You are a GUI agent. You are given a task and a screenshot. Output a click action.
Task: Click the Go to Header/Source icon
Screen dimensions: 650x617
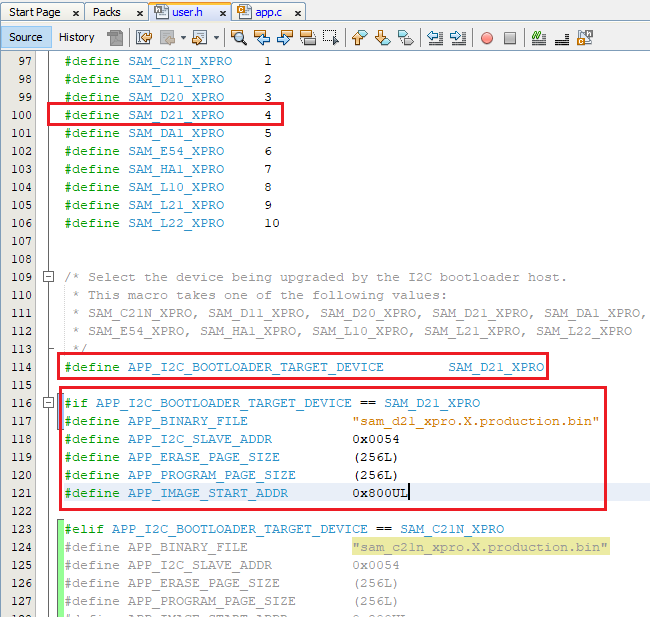(585, 38)
